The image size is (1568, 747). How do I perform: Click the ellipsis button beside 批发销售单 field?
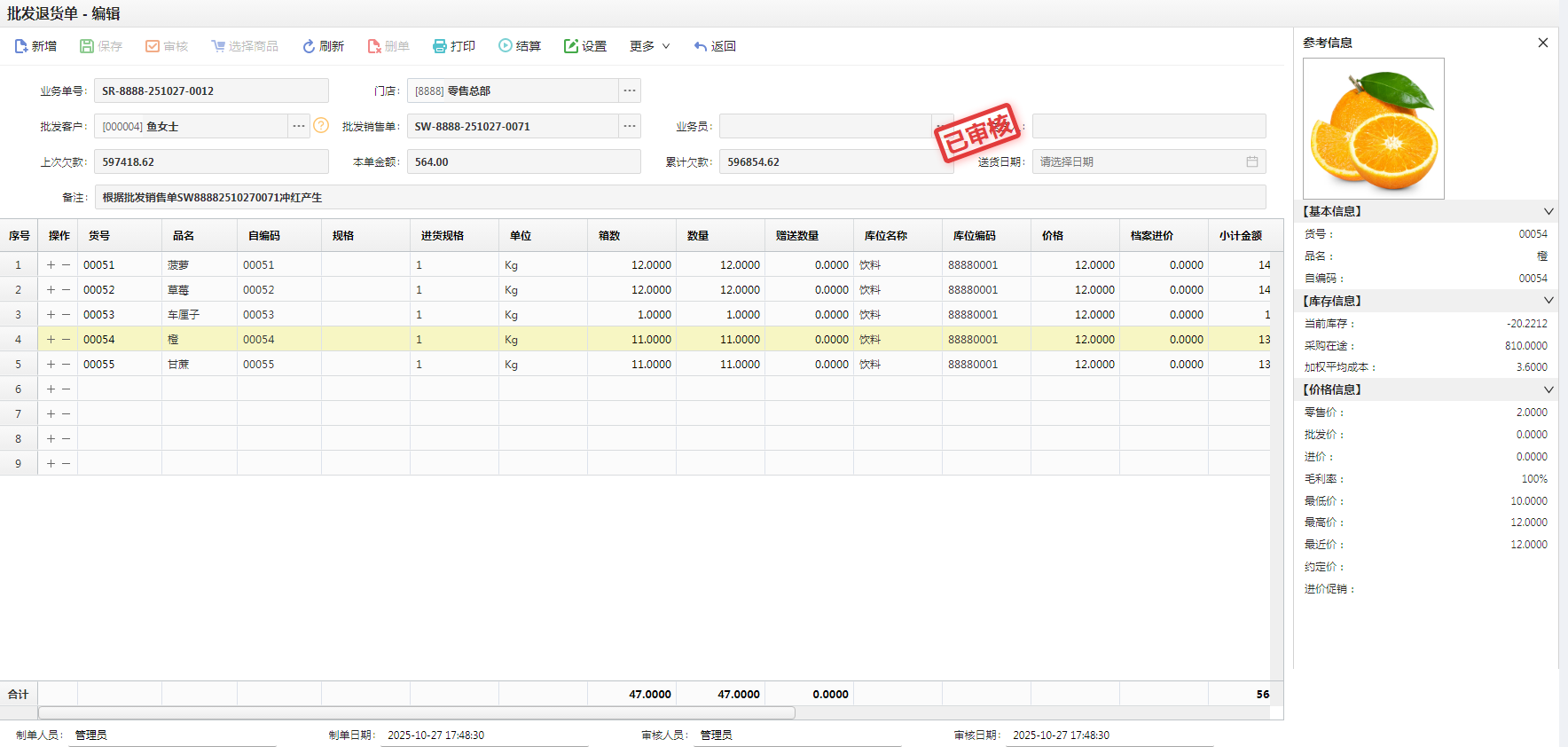(x=630, y=126)
